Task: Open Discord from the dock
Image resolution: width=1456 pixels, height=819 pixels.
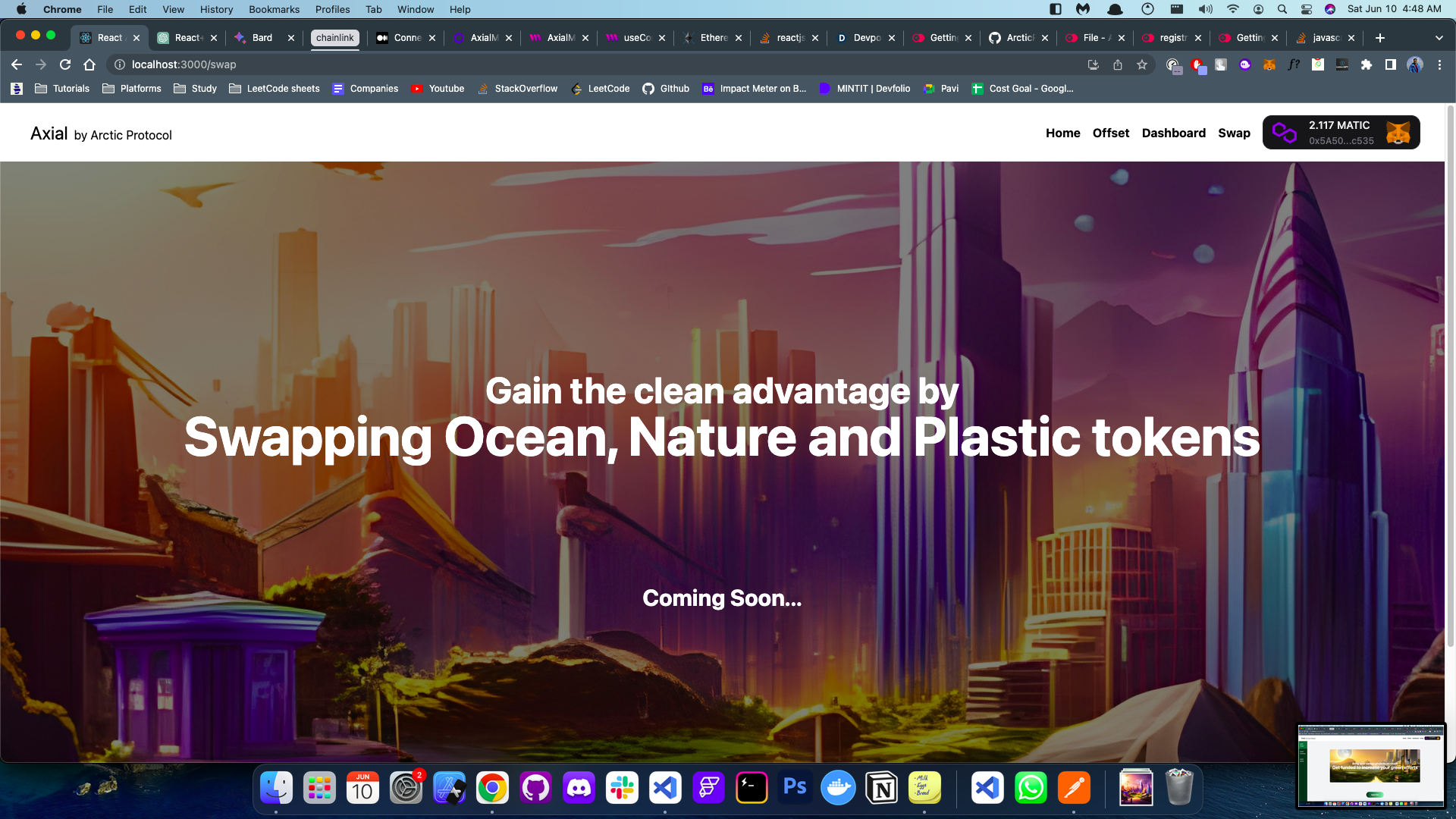Action: click(579, 789)
